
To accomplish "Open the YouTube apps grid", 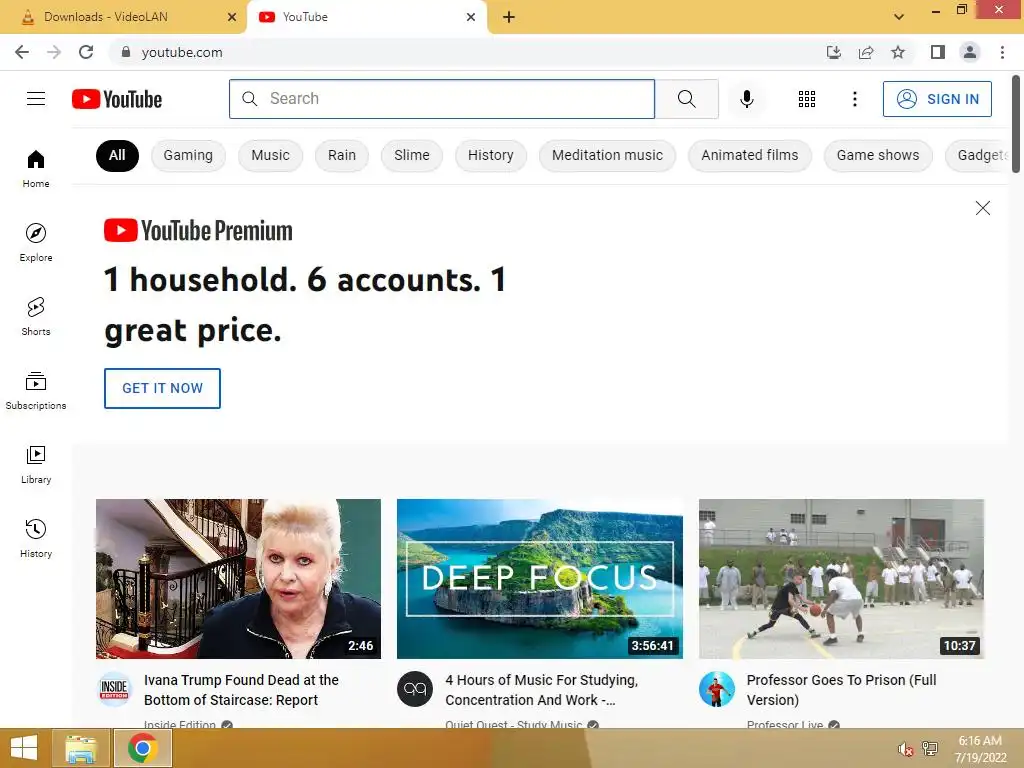I will [x=807, y=99].
